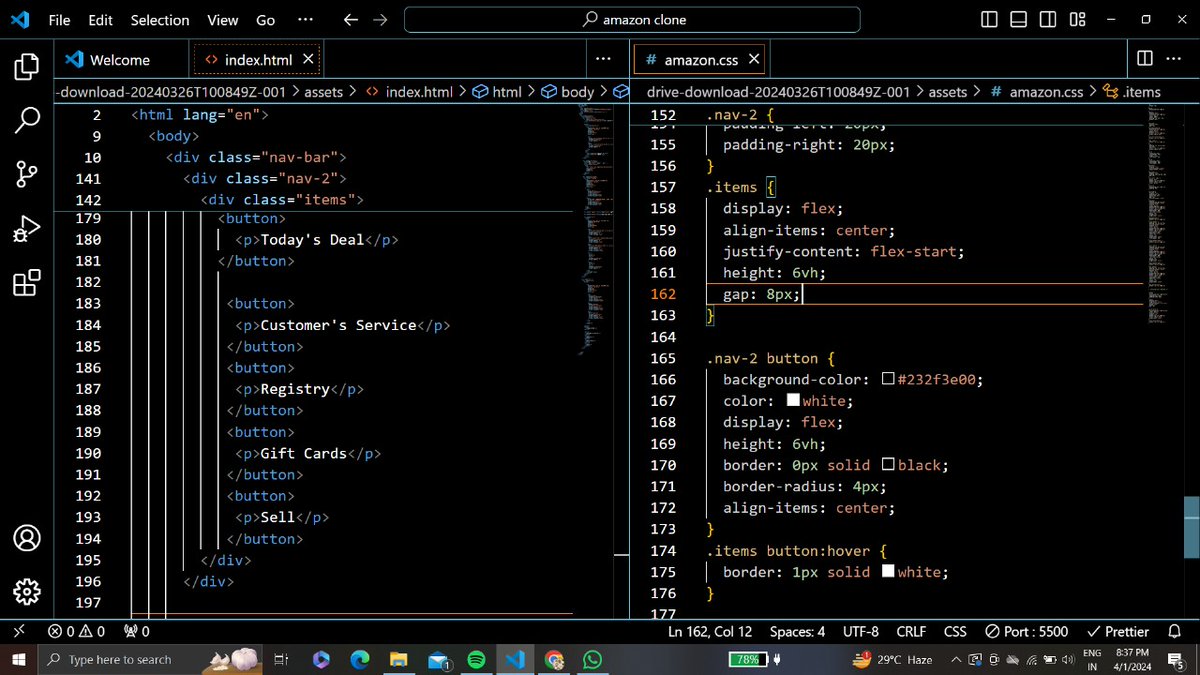Image resolution: width=1200 pixels, height=675 pixels.
Task: Go to line via Ln 162, Col 12
Action: click(x=710, y=631)
